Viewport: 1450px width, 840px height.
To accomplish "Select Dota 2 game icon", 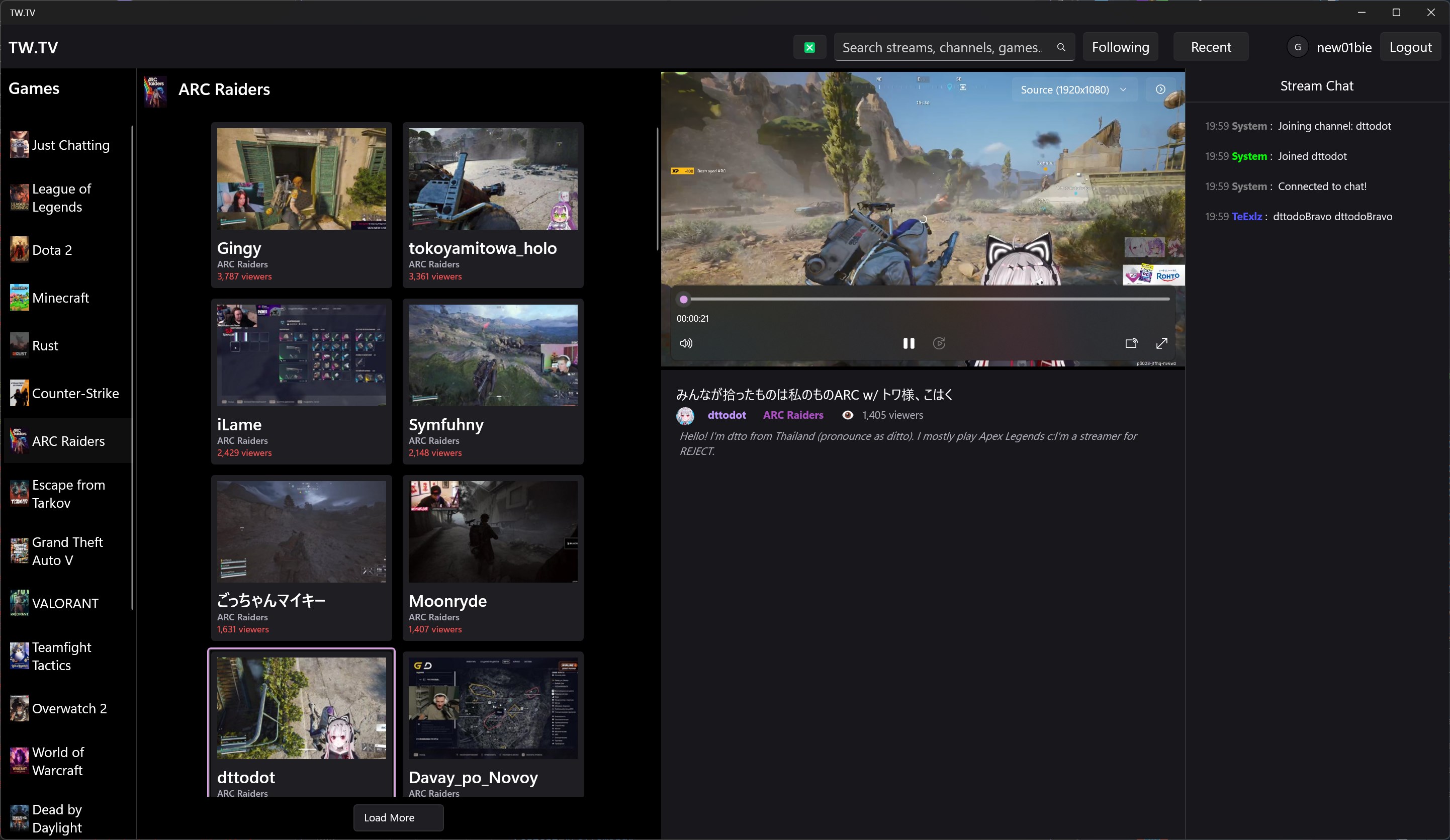I will [20, 250].
